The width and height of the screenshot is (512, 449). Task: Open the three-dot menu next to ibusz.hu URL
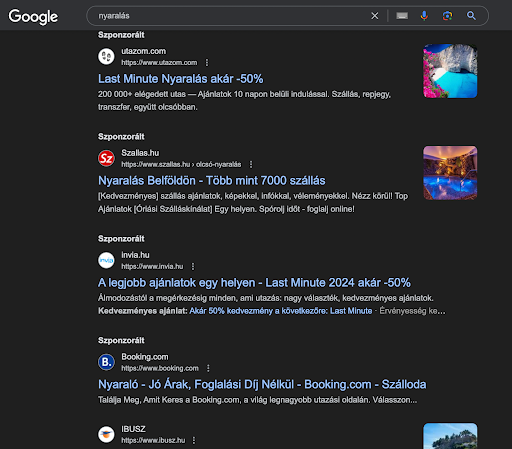(194, 440)
